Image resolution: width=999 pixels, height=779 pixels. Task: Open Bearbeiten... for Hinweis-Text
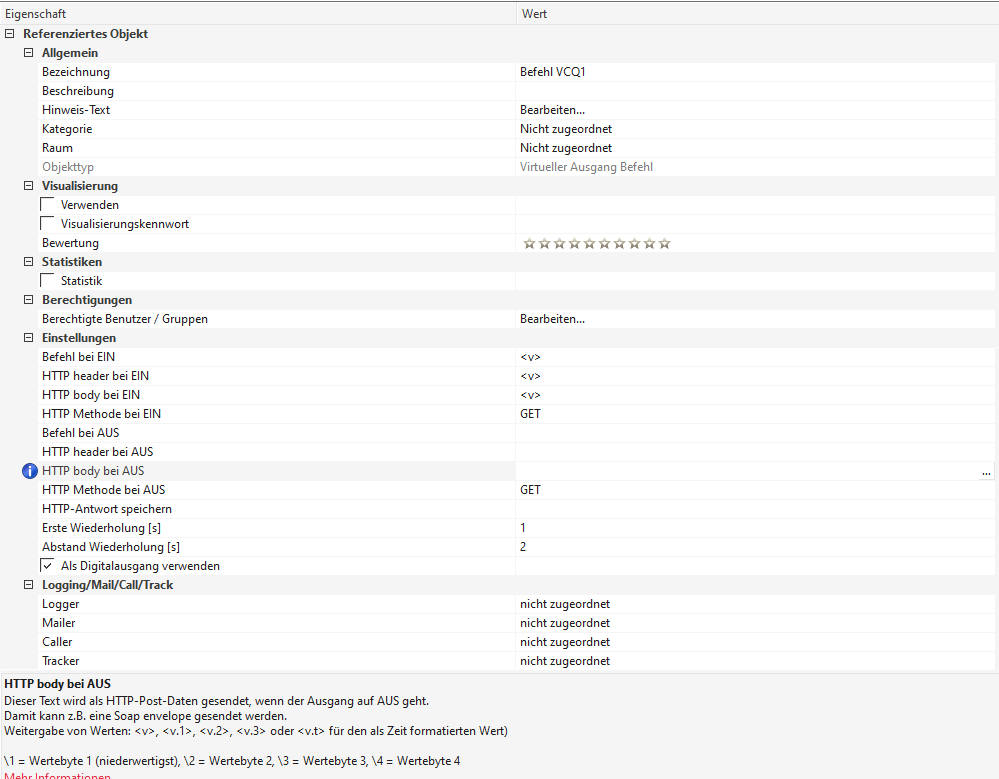click(552, 110)
